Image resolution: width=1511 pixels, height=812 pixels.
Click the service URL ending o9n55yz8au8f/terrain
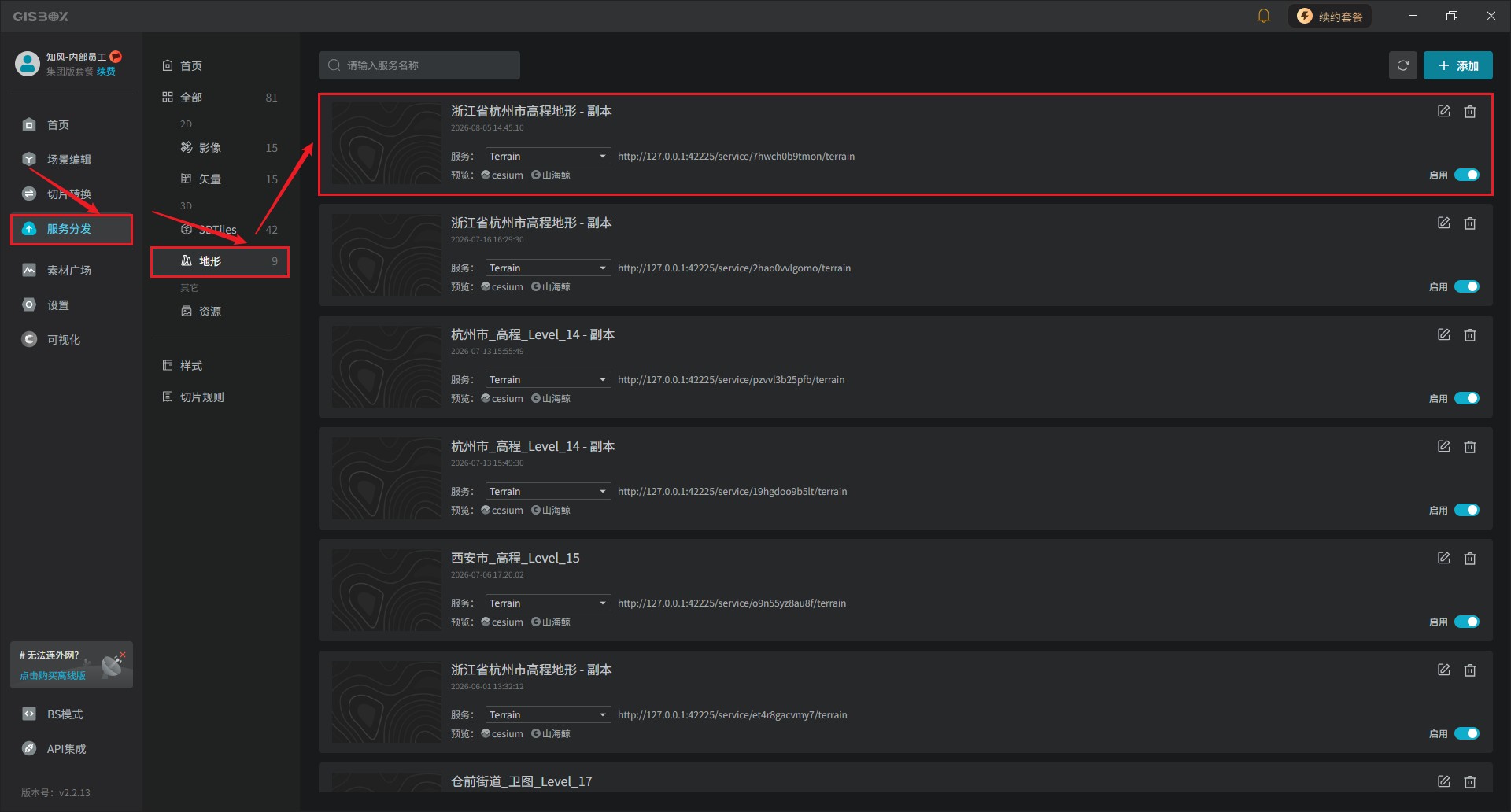point(732,603)
